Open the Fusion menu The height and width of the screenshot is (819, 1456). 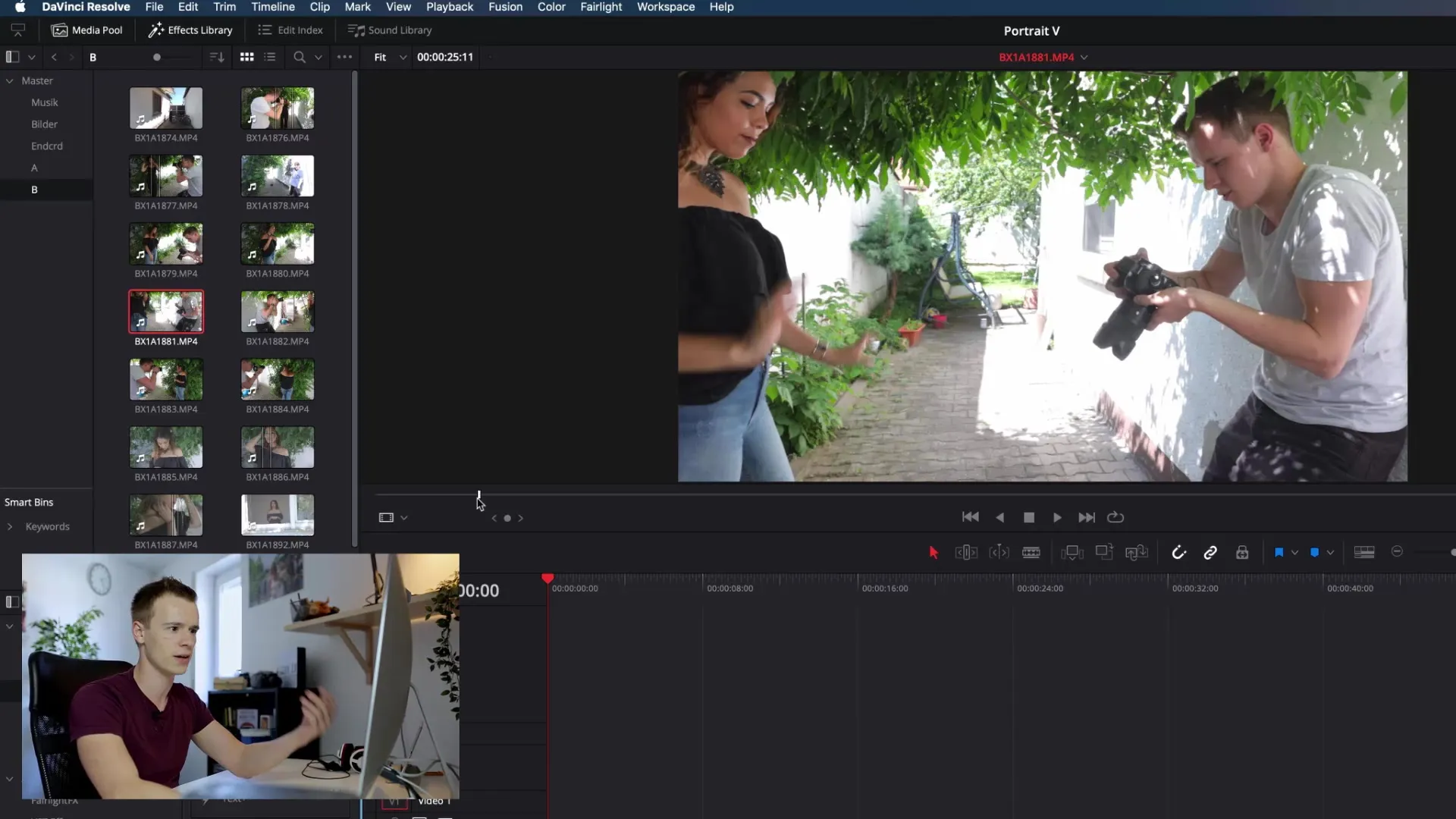pyautogui.click(x=506, y=7)
